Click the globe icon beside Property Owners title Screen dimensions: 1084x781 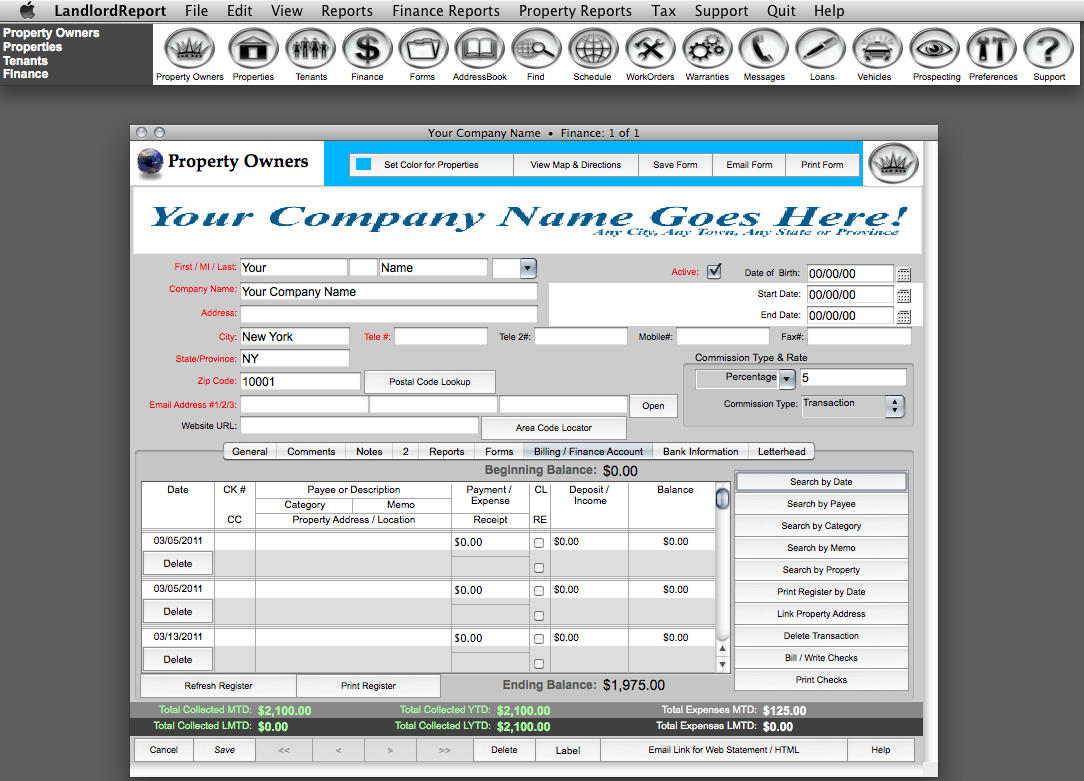pyautogui.click(x=150, y=163)
